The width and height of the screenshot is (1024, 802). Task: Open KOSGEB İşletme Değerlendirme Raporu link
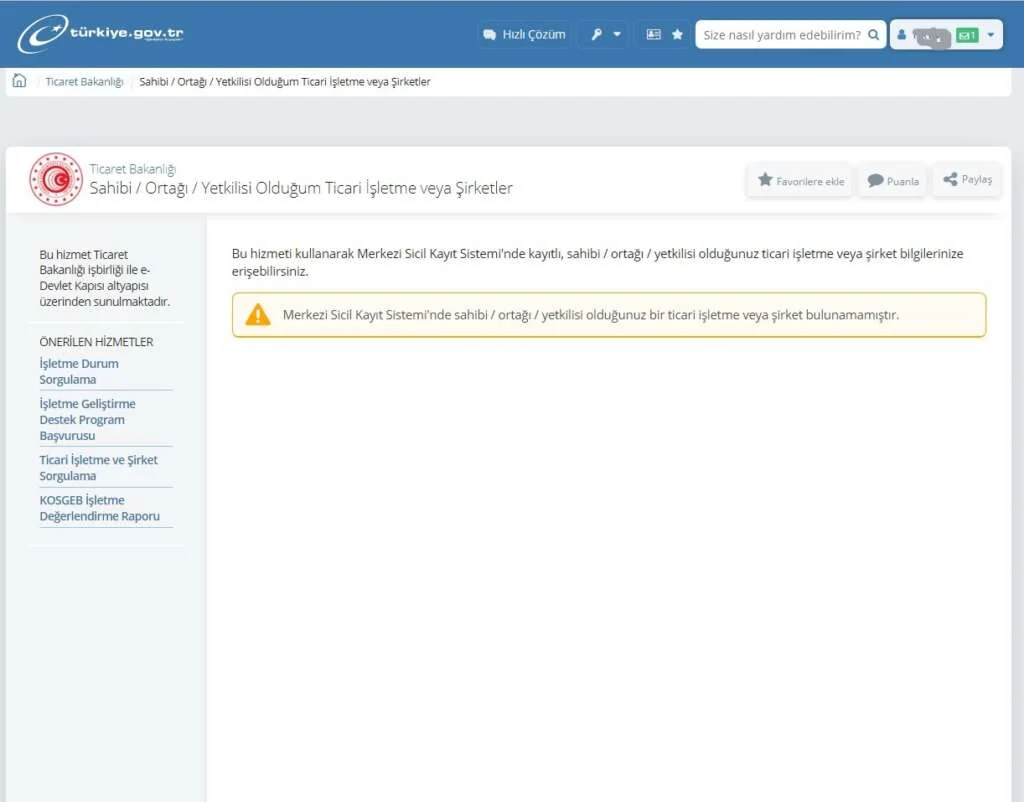(99, 508)
